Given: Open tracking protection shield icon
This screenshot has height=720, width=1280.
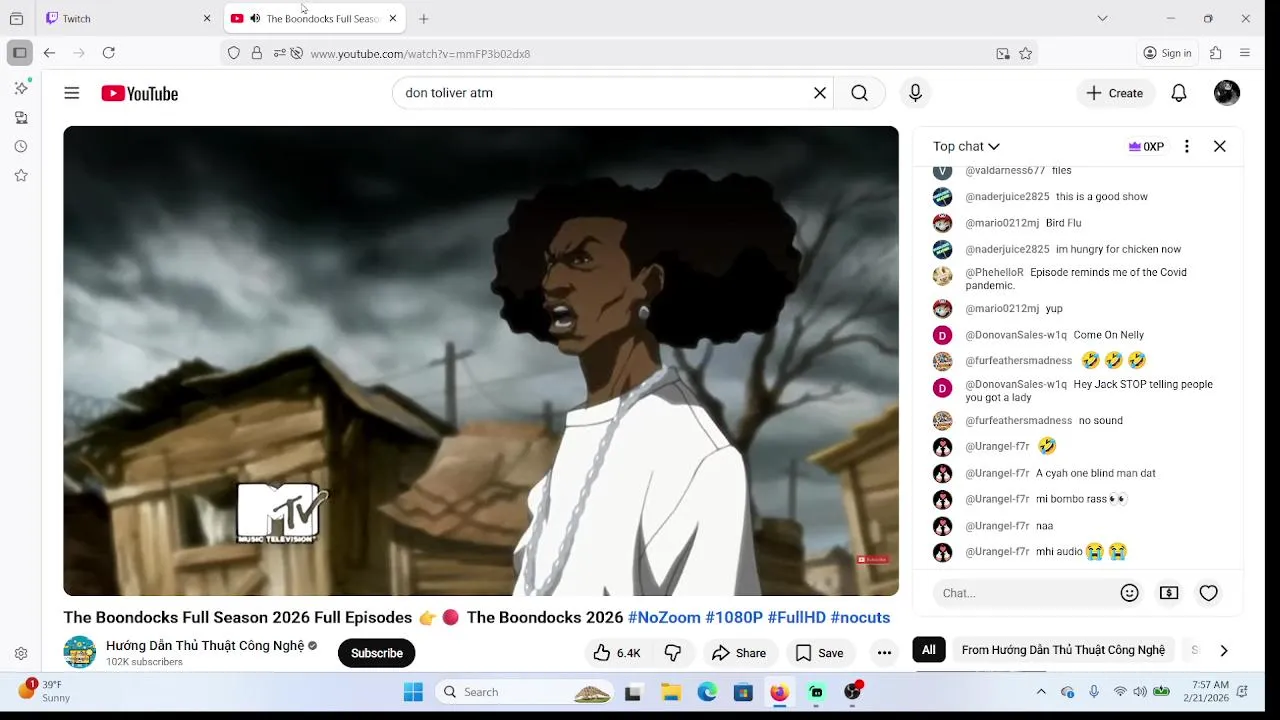Looking at the screenshot, I should coord(234,53).
